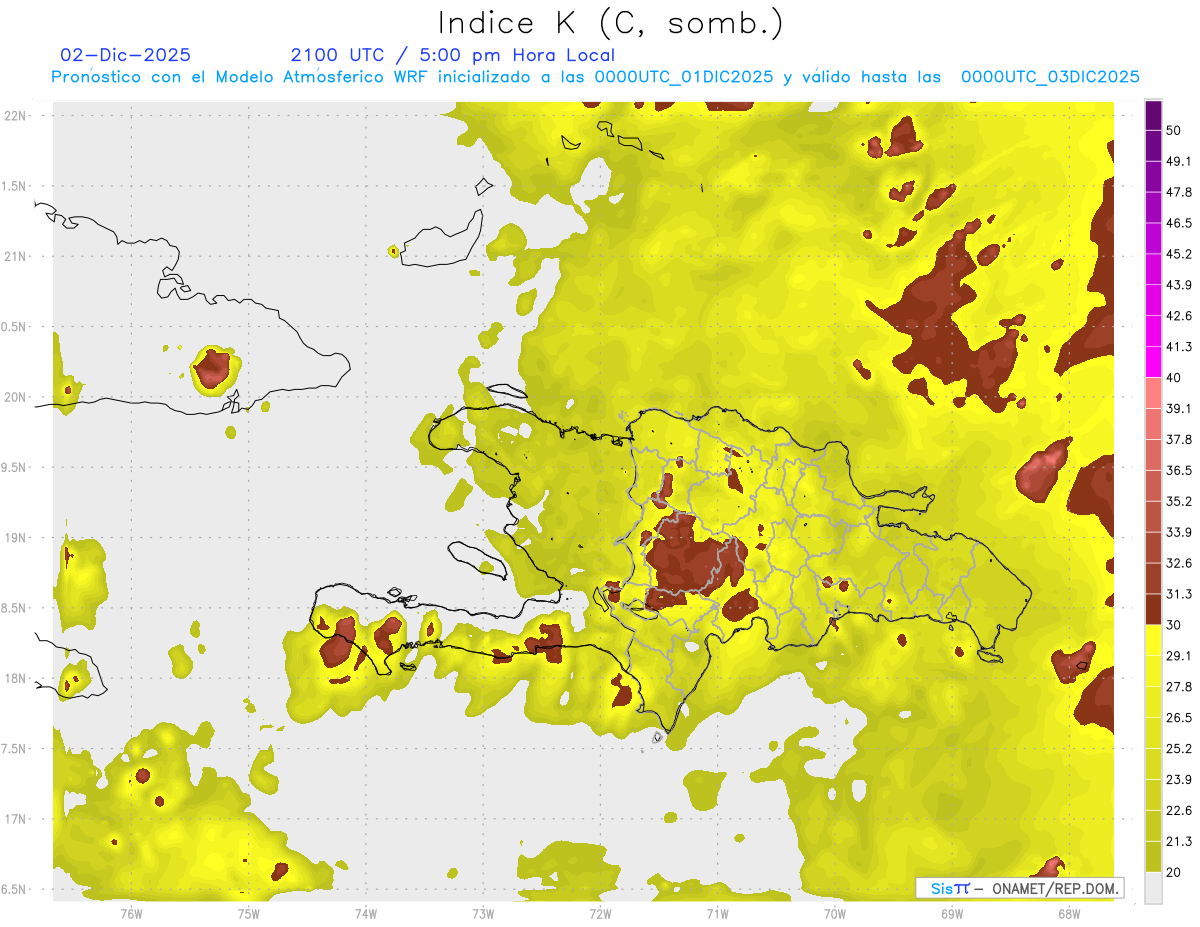
Task: Select the truncated "0.5N" latitude label
Action: (15, 327)
